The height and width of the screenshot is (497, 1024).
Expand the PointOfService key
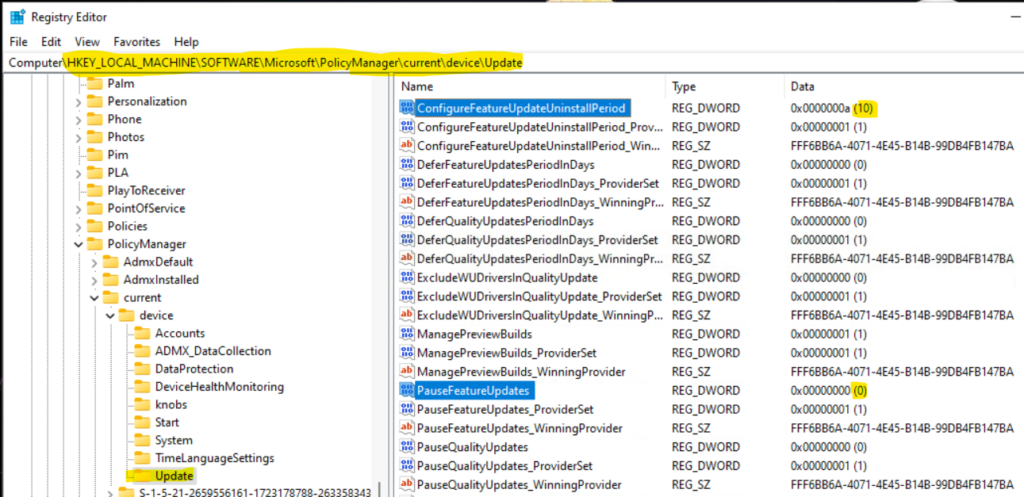(79, 209)
